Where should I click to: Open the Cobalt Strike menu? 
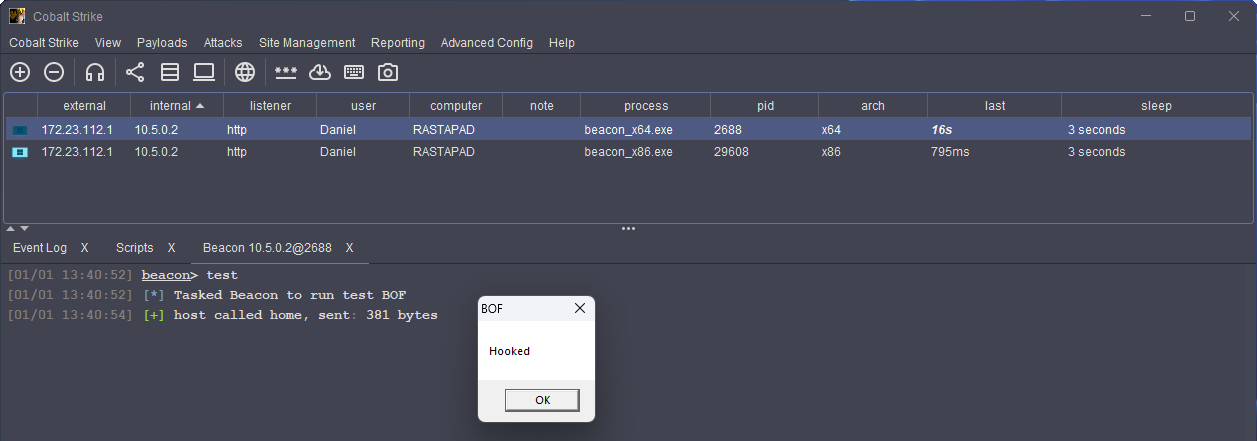[44, 43]
